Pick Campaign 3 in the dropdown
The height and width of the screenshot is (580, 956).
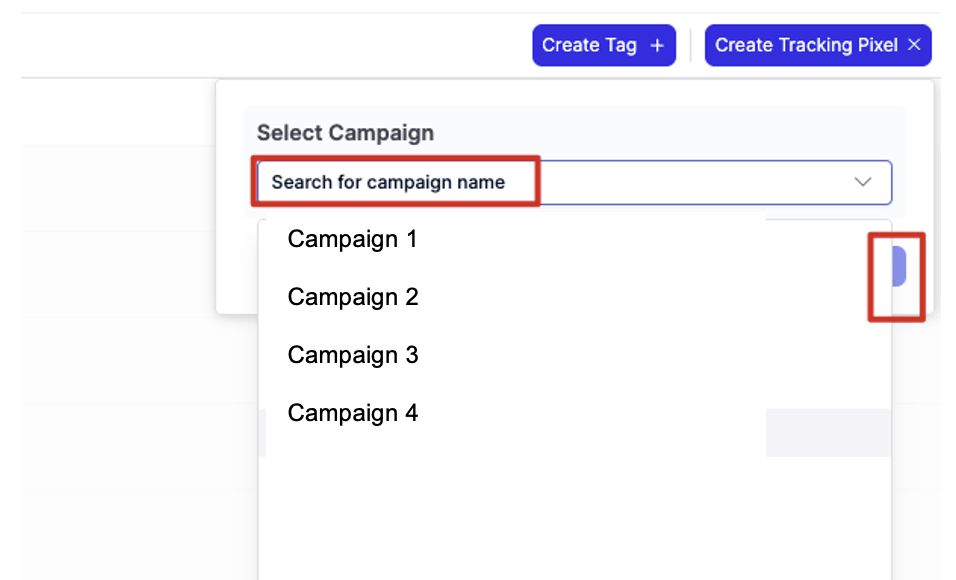coord(352,355)
